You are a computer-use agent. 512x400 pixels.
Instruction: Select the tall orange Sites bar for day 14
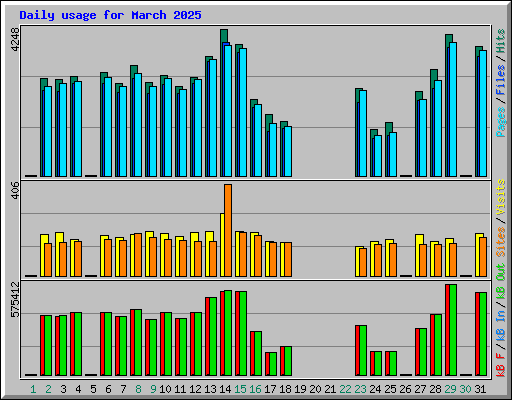(x=228, y=230)
